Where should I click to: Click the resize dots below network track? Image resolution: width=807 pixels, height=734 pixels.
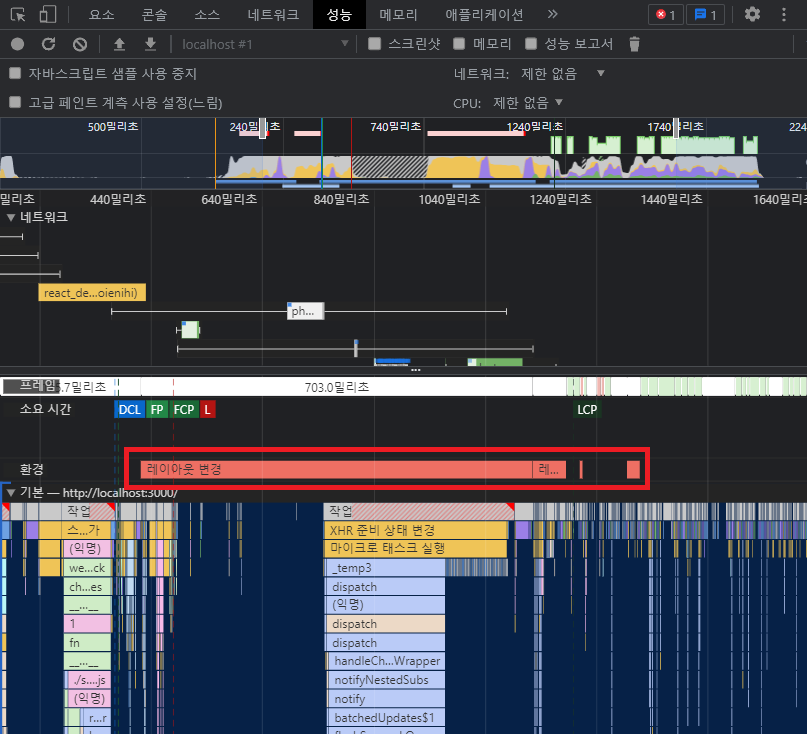tap(415, 370)
